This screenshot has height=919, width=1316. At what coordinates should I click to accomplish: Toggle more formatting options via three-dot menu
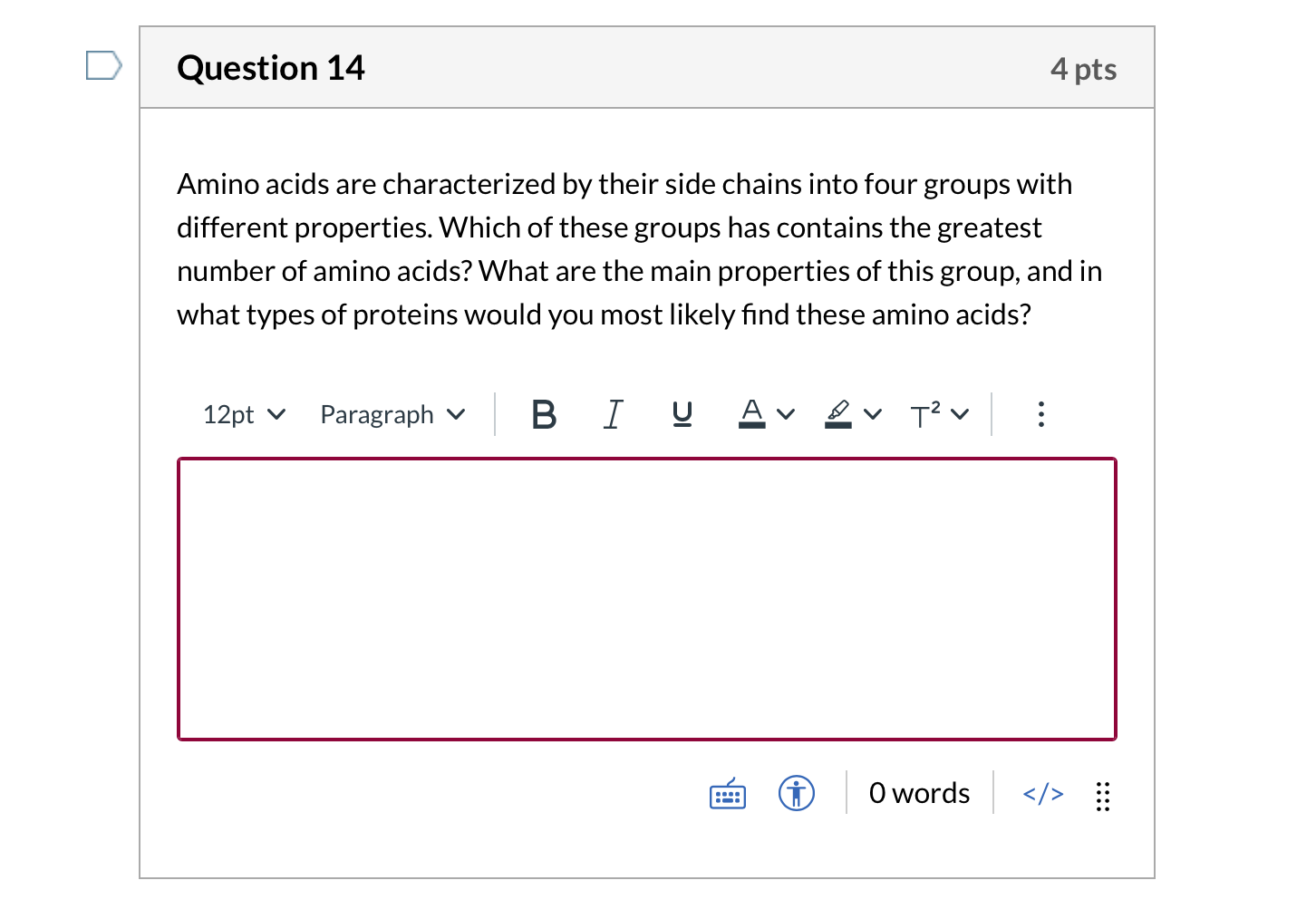click(x=1040, y=414)
